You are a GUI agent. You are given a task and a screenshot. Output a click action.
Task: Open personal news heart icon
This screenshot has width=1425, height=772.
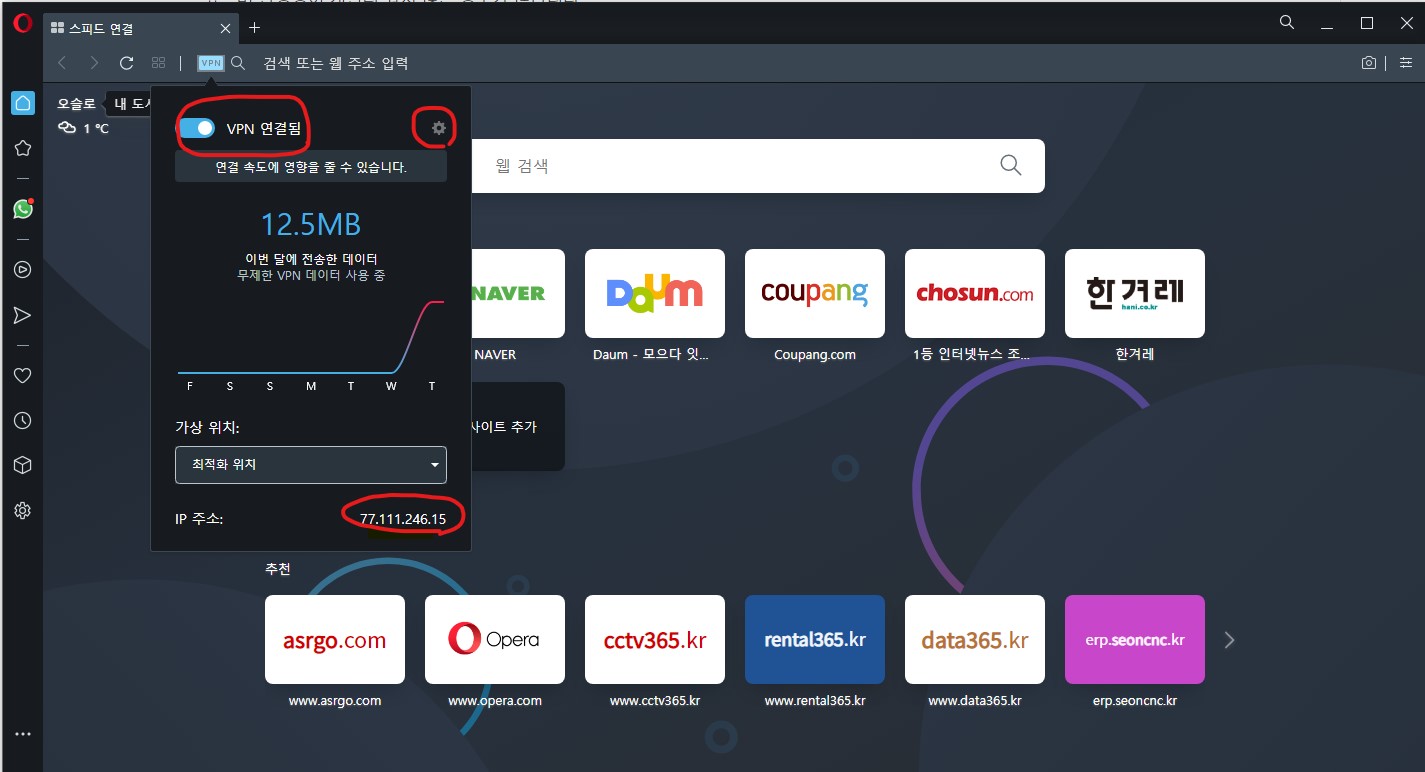pos(22,376)
